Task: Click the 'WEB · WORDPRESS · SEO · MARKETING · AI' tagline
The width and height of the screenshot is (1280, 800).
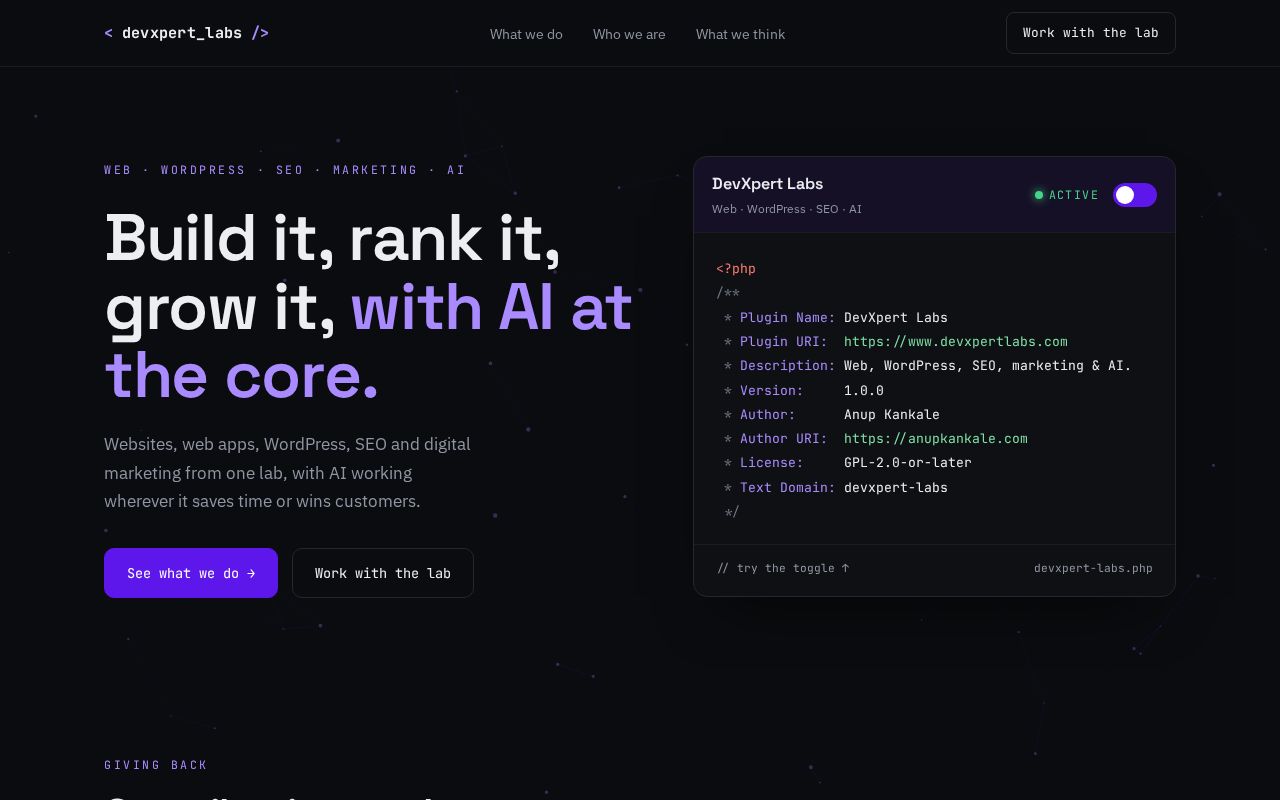Action: (x=285, y=170)
